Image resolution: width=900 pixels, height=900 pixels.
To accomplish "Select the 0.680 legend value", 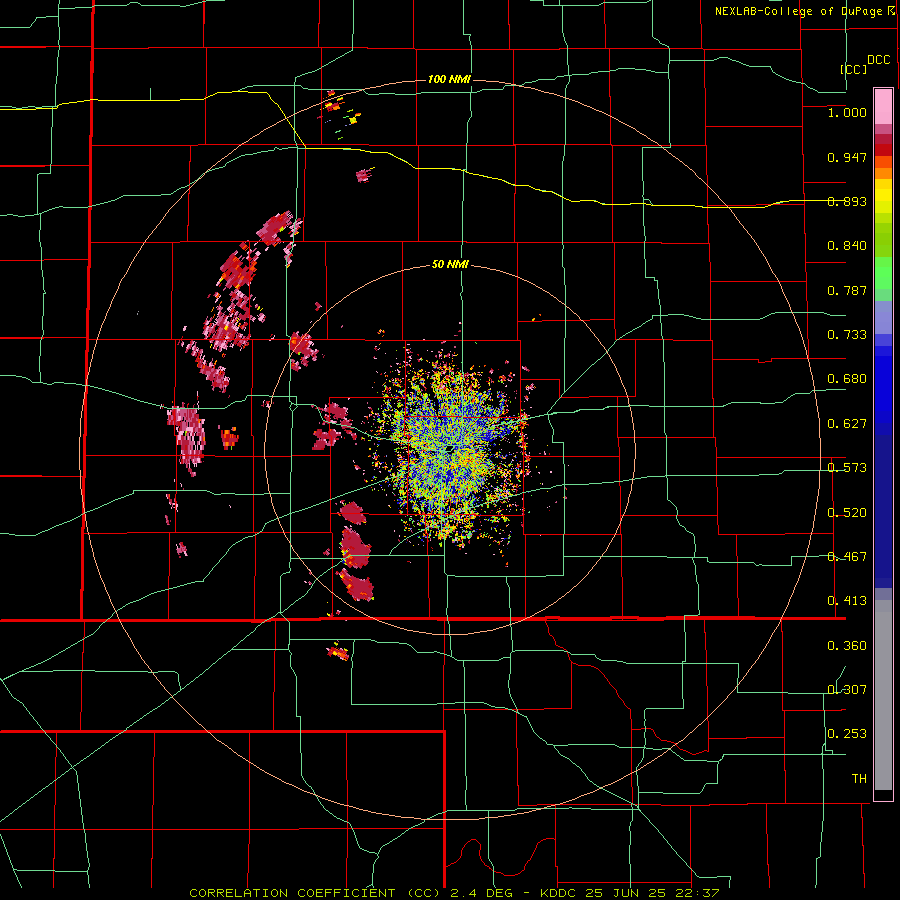I will pos(847,379).
